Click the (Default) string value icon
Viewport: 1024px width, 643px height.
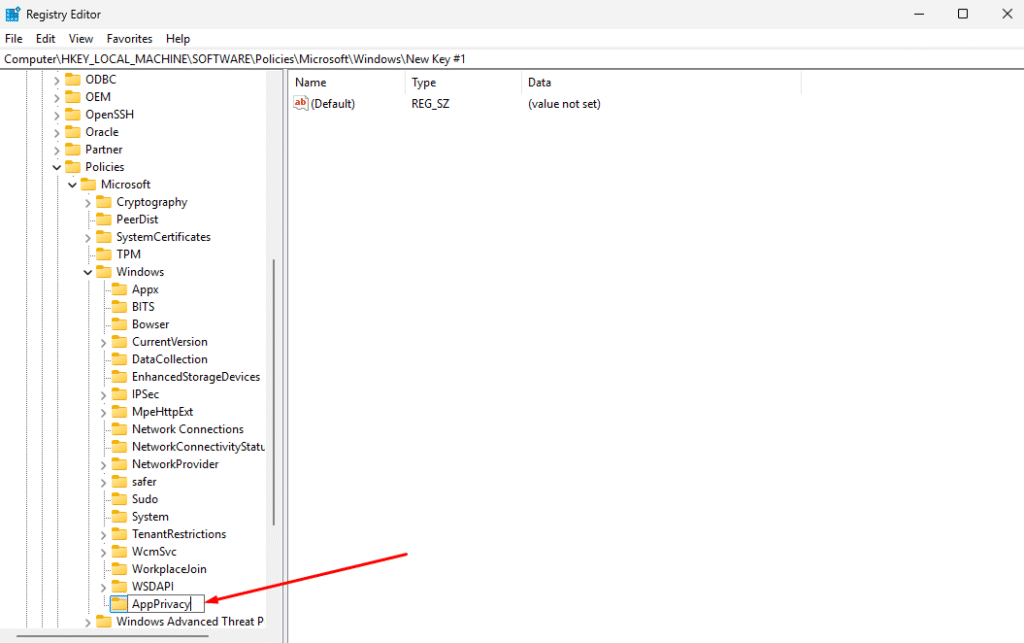301,104
